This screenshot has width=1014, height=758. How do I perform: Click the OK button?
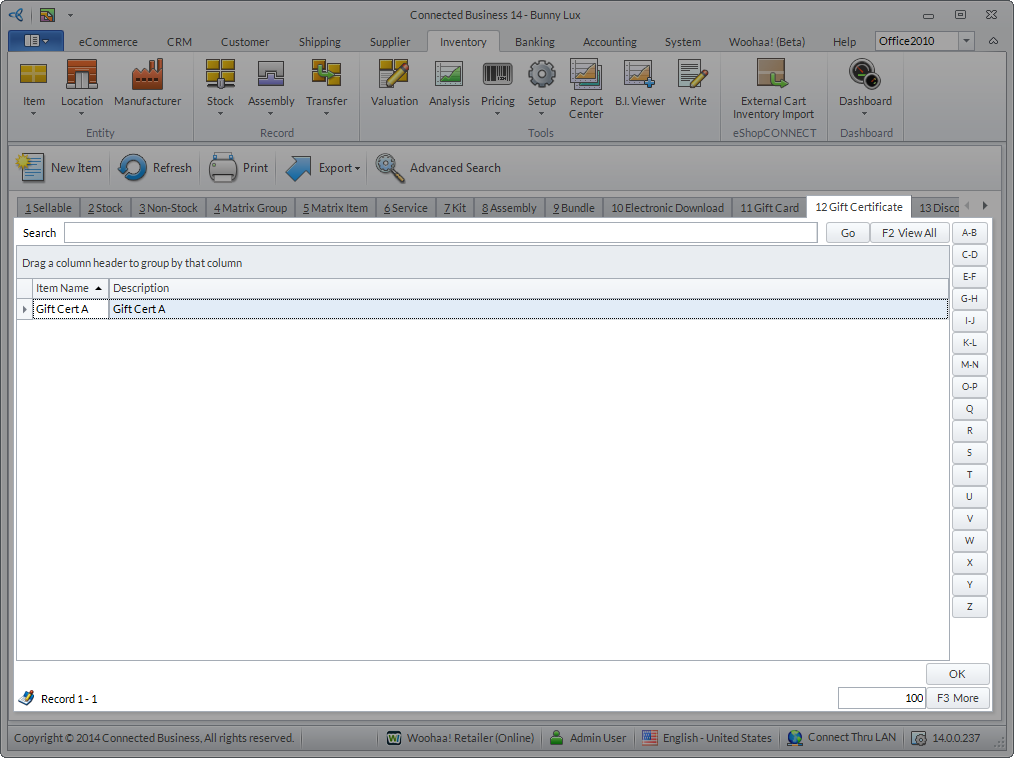[957, 674]
